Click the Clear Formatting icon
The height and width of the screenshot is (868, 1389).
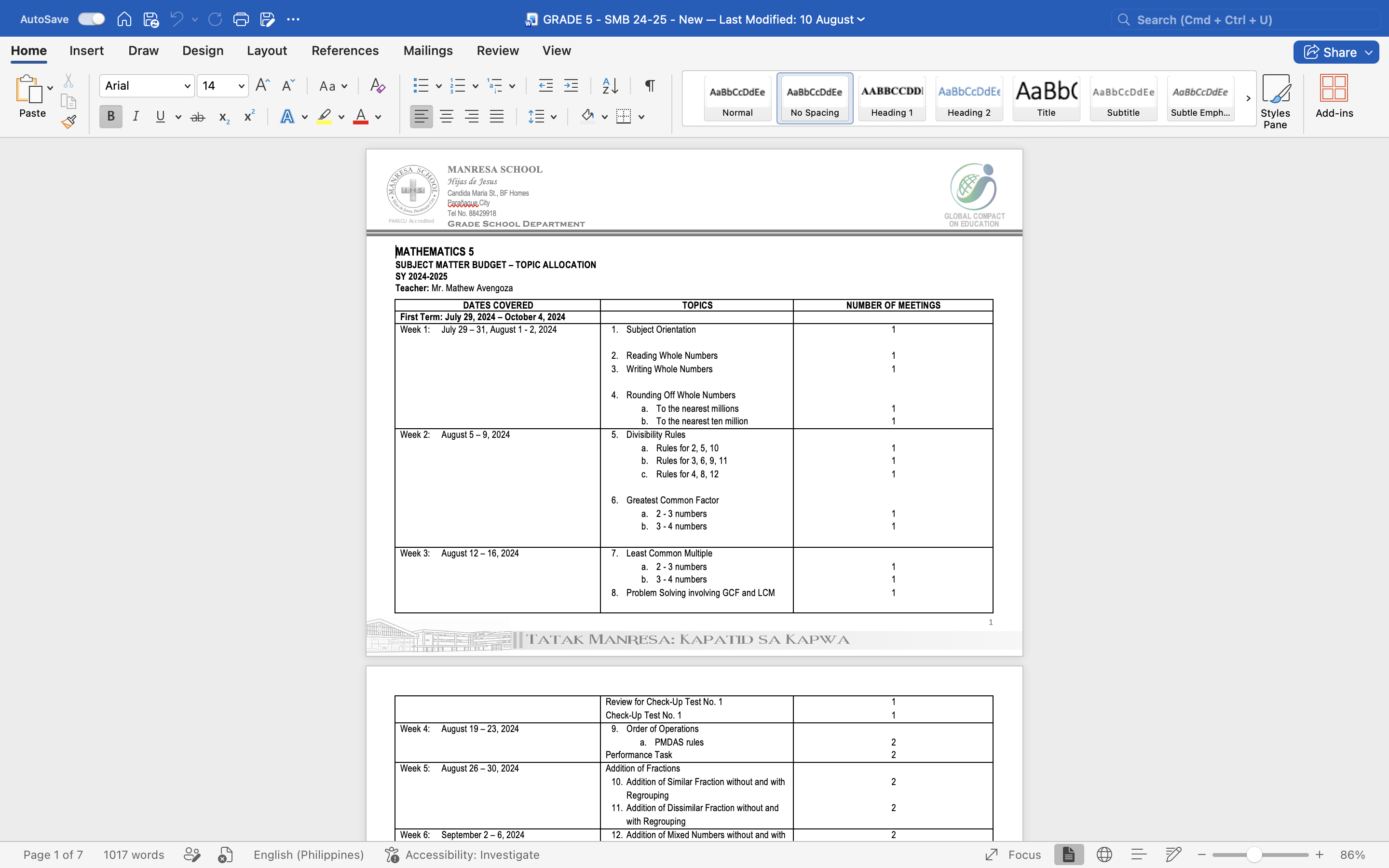[x=377, y=85]
